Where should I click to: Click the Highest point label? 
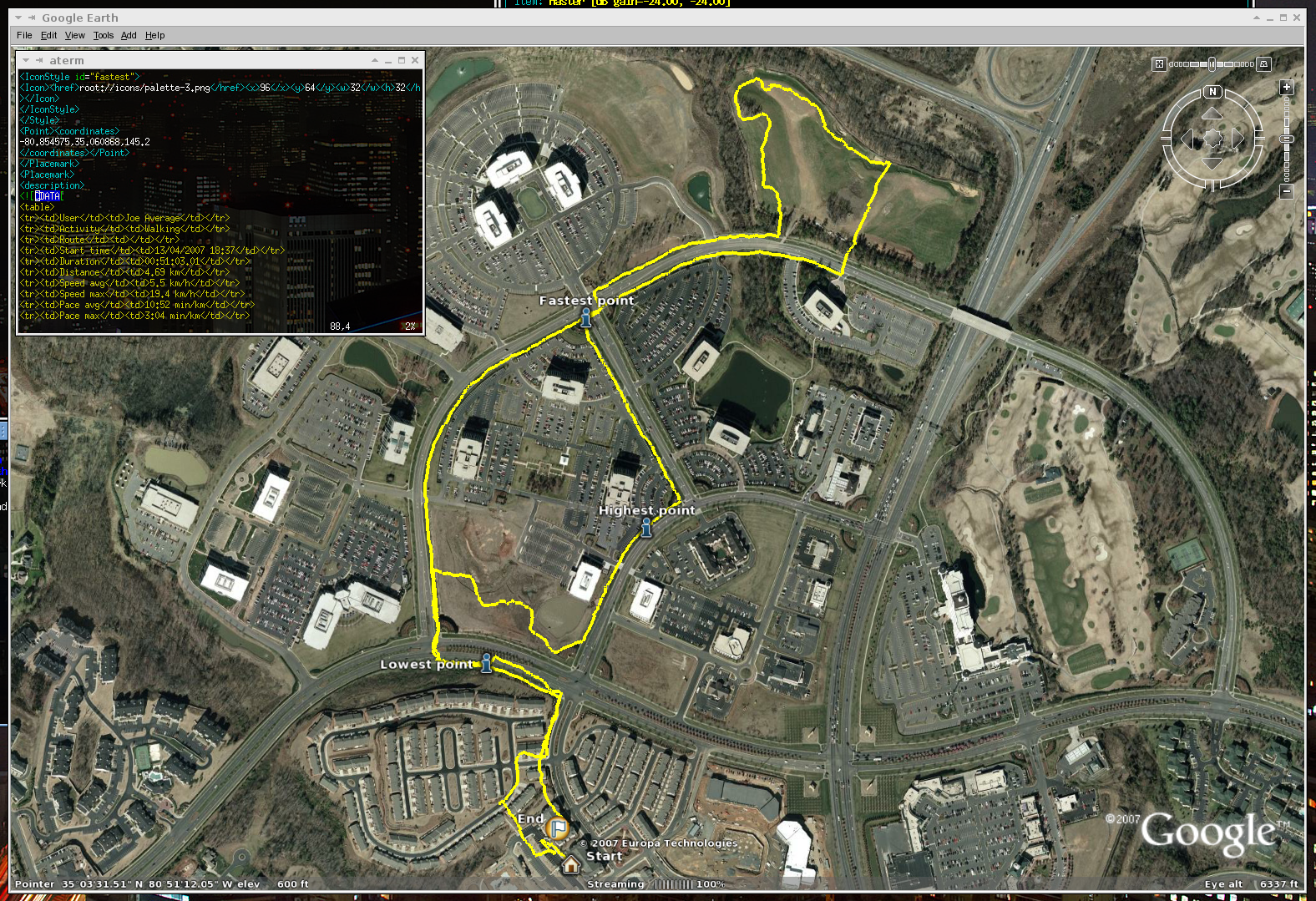(647, 510)
